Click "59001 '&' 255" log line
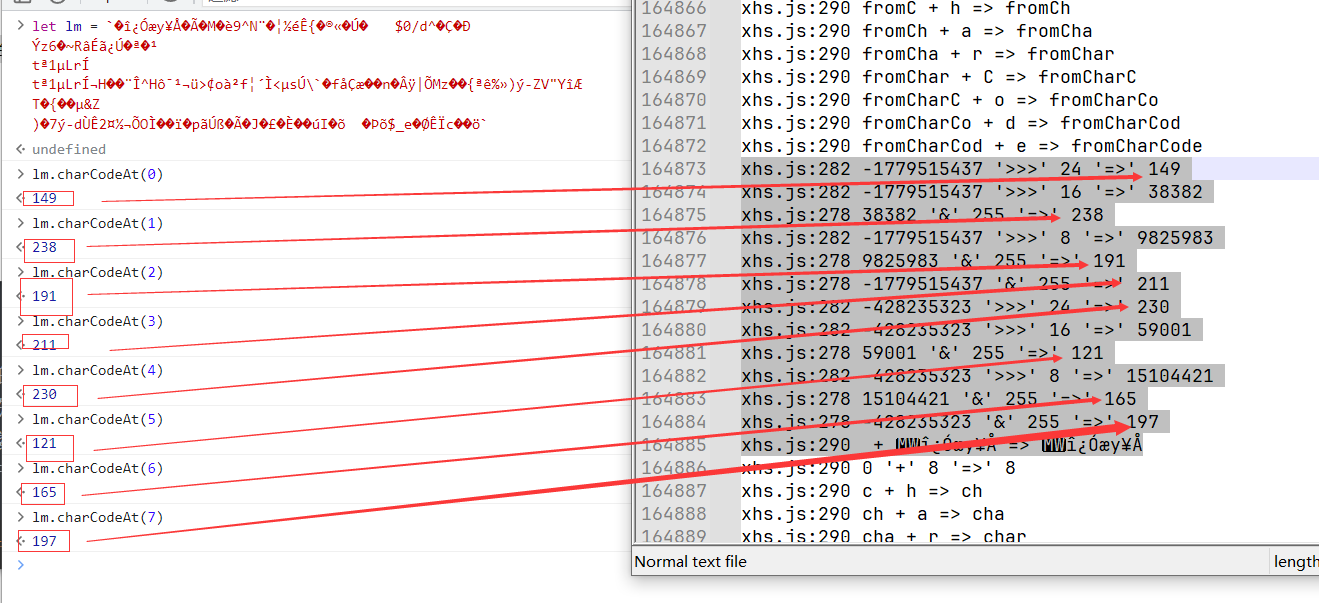Image resolution: width=1319 pixels, height=603 pixels. (x=922, y=353)
